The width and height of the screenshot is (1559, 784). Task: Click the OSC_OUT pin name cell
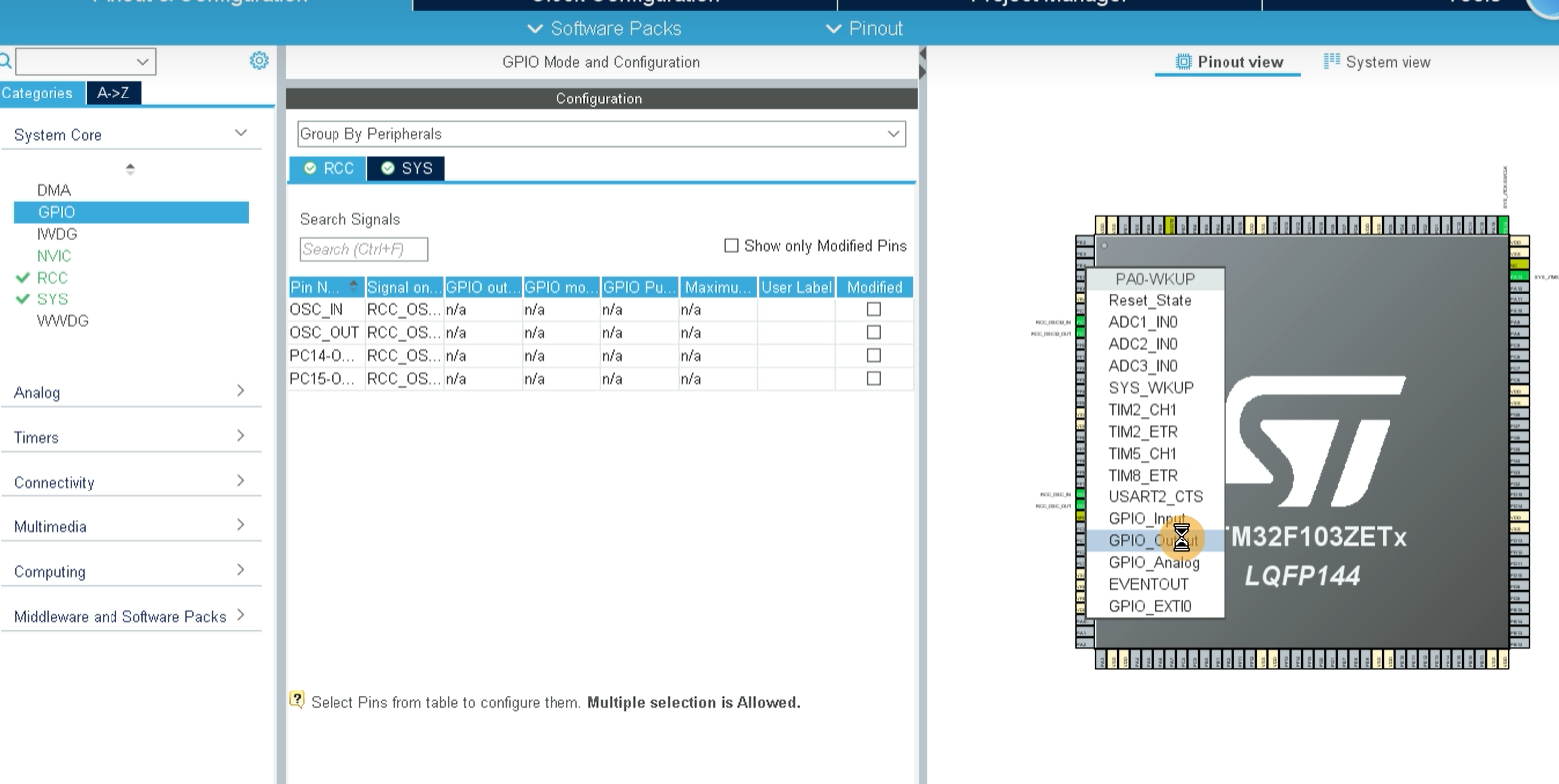[327, 332]
